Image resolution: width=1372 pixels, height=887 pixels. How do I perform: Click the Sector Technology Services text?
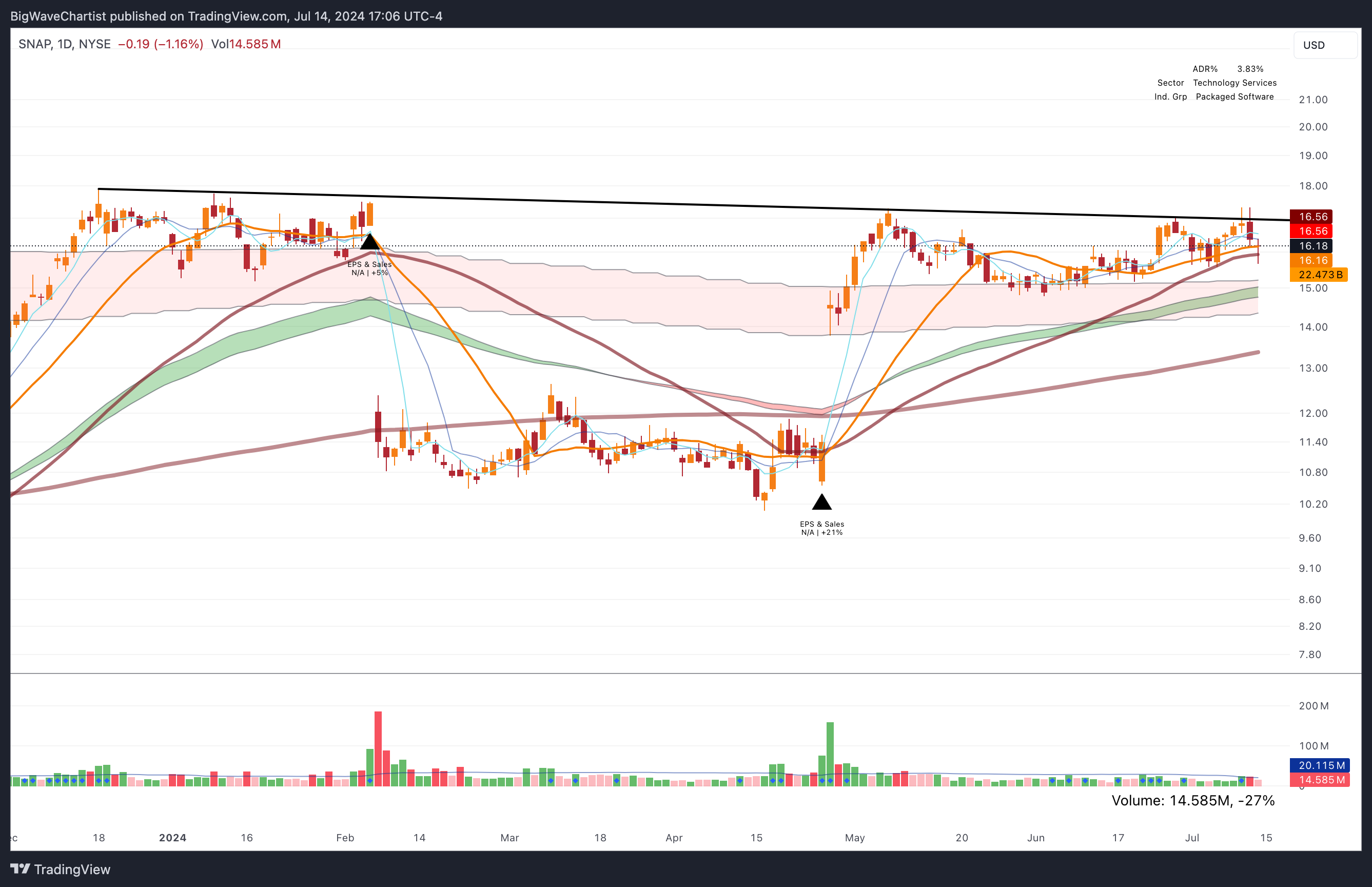(1217, 83)
